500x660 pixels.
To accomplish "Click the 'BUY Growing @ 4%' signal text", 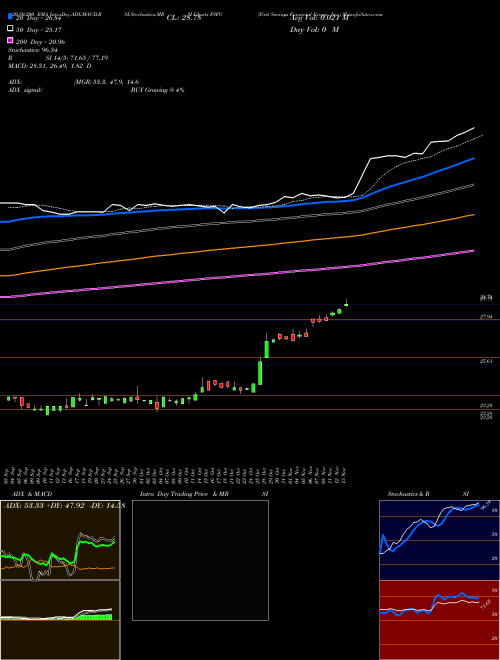I will (x=157, y=90).
